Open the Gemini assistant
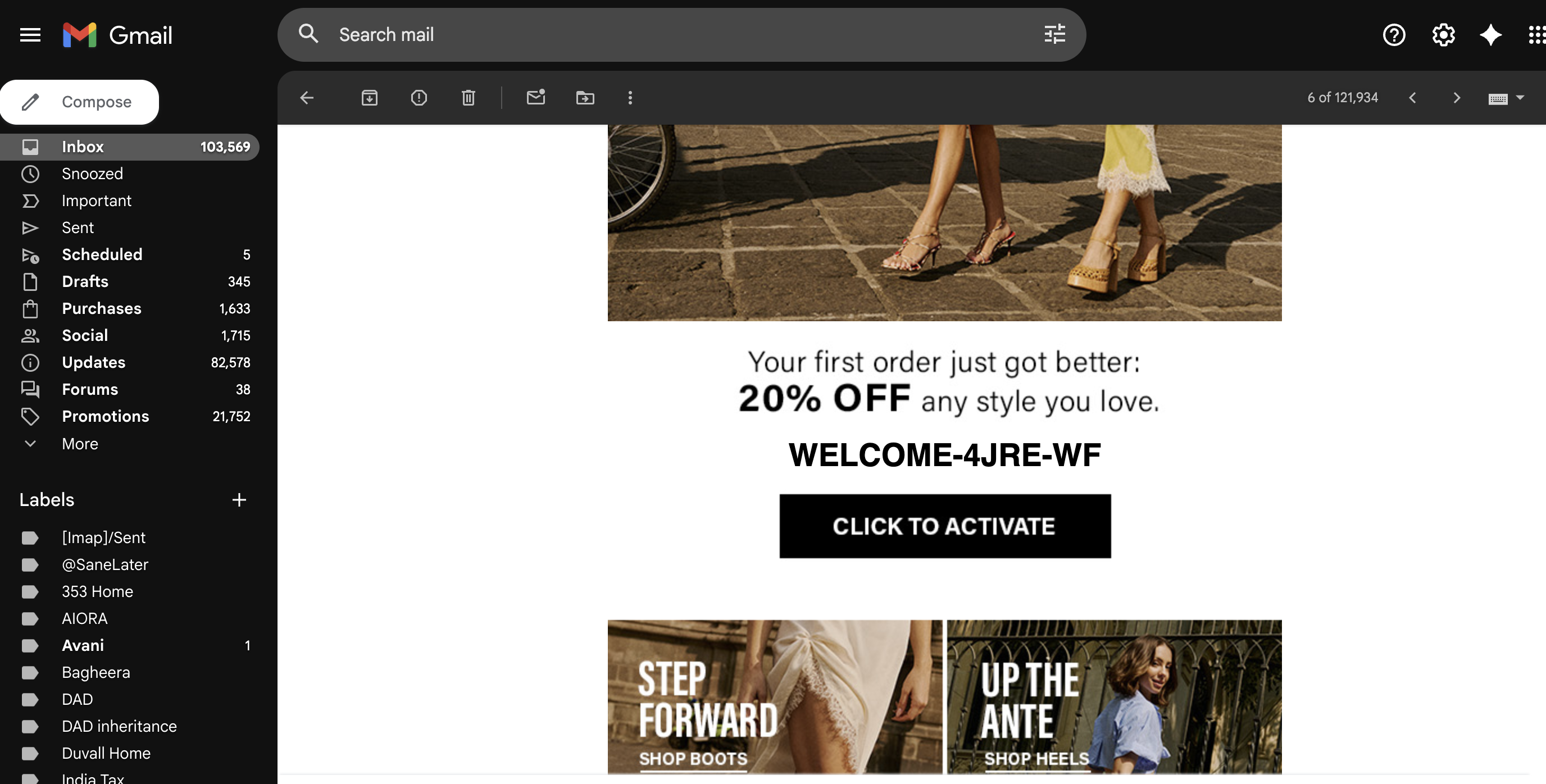1546x784 pixels. (1490, 35)
